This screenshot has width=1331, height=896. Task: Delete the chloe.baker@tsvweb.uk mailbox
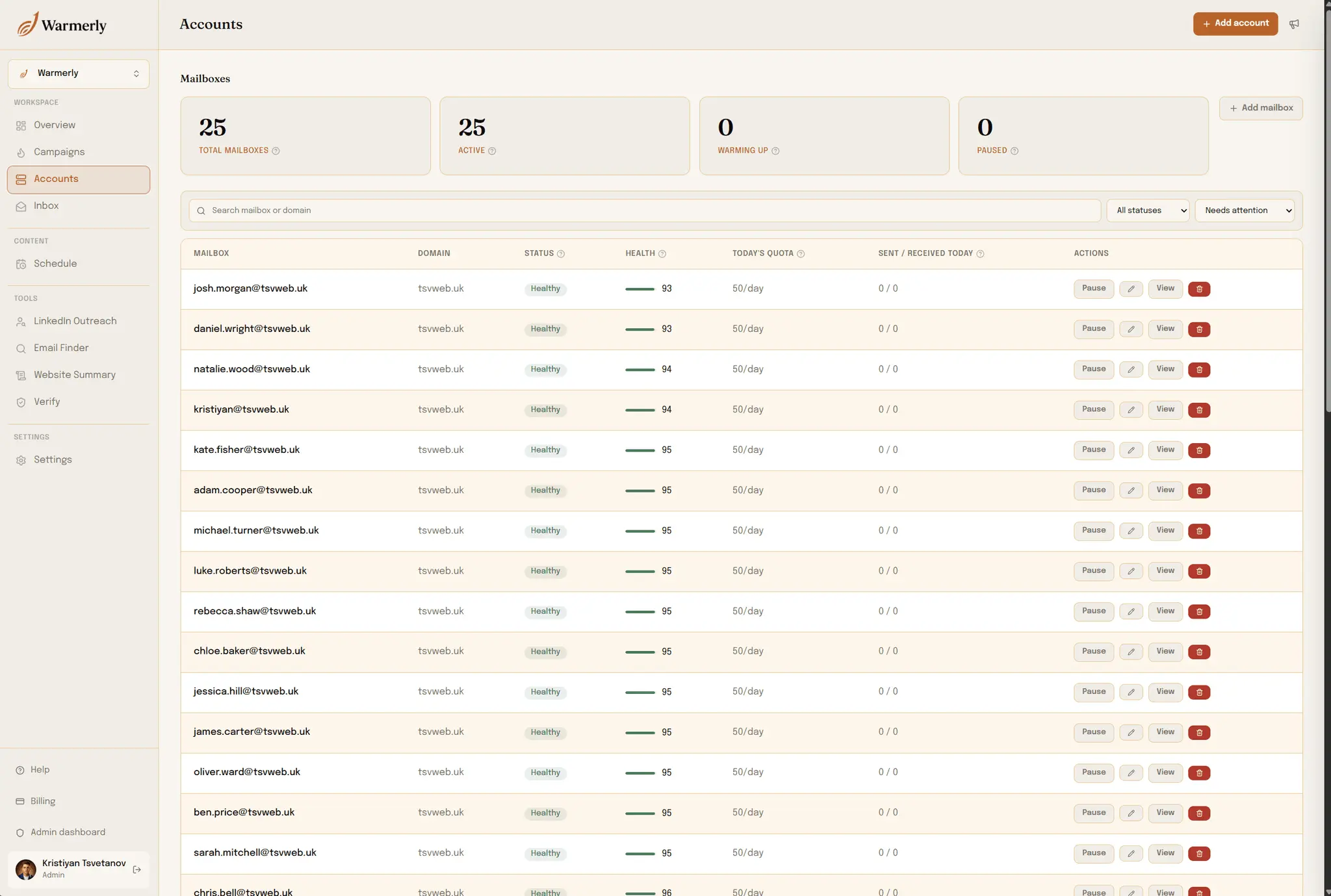point(1199,652)
